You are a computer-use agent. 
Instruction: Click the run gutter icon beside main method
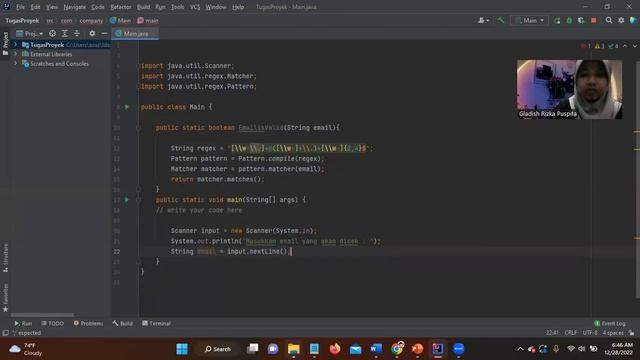click(127, 200)
